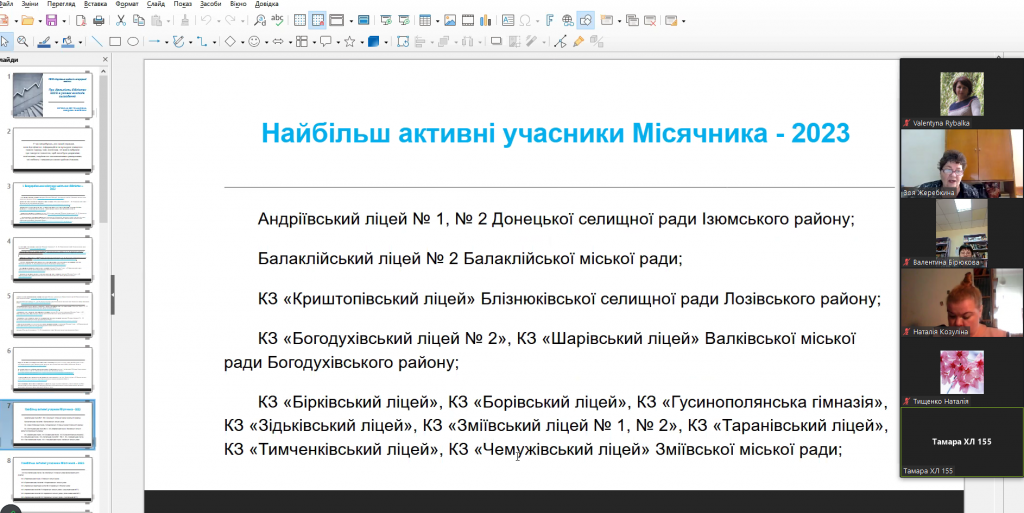Print the presentation
This screenshot has height=513, width=1024.
click(x=99, y=21)
